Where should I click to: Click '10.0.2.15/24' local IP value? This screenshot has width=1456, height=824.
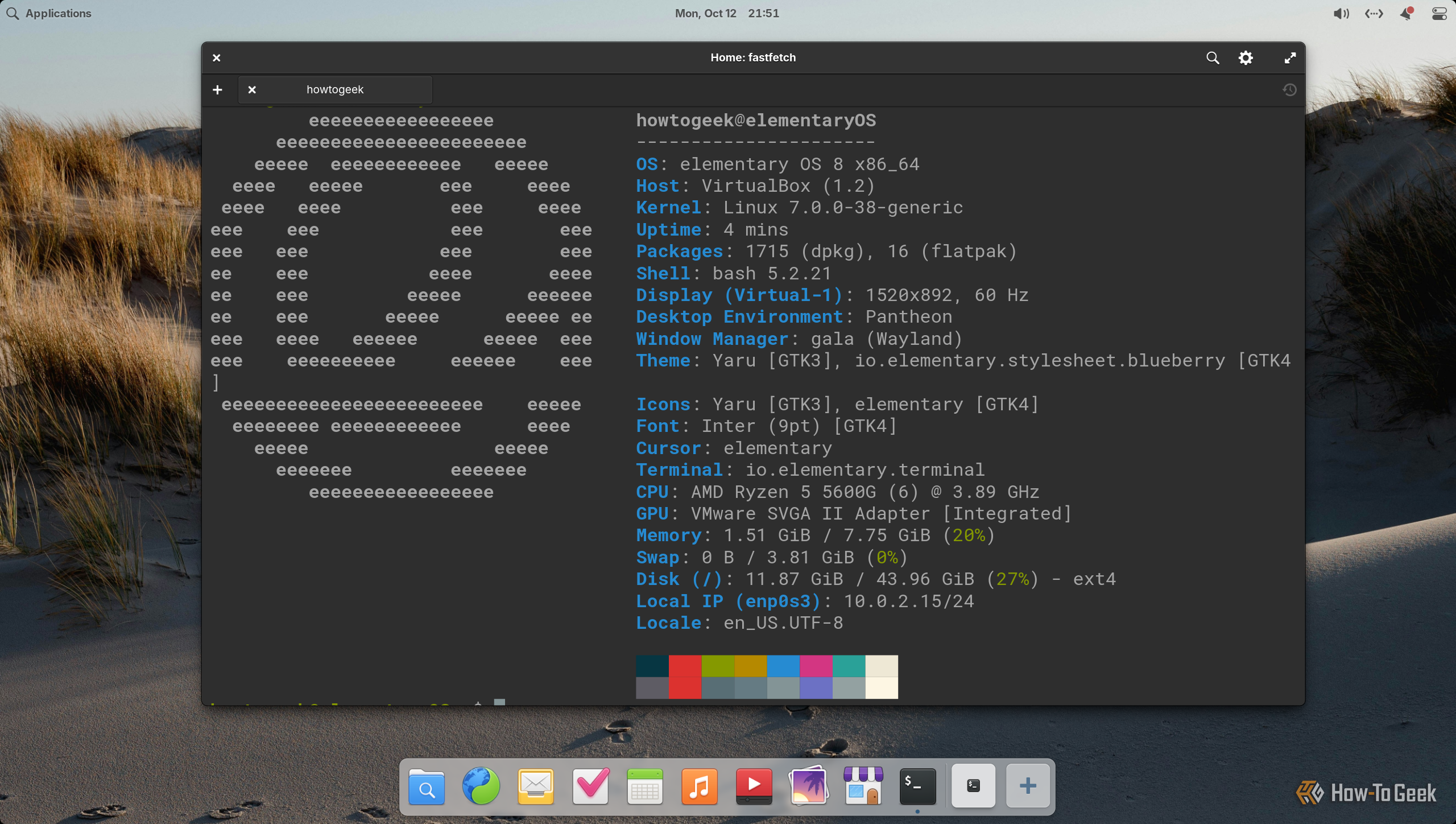[909, 601]
